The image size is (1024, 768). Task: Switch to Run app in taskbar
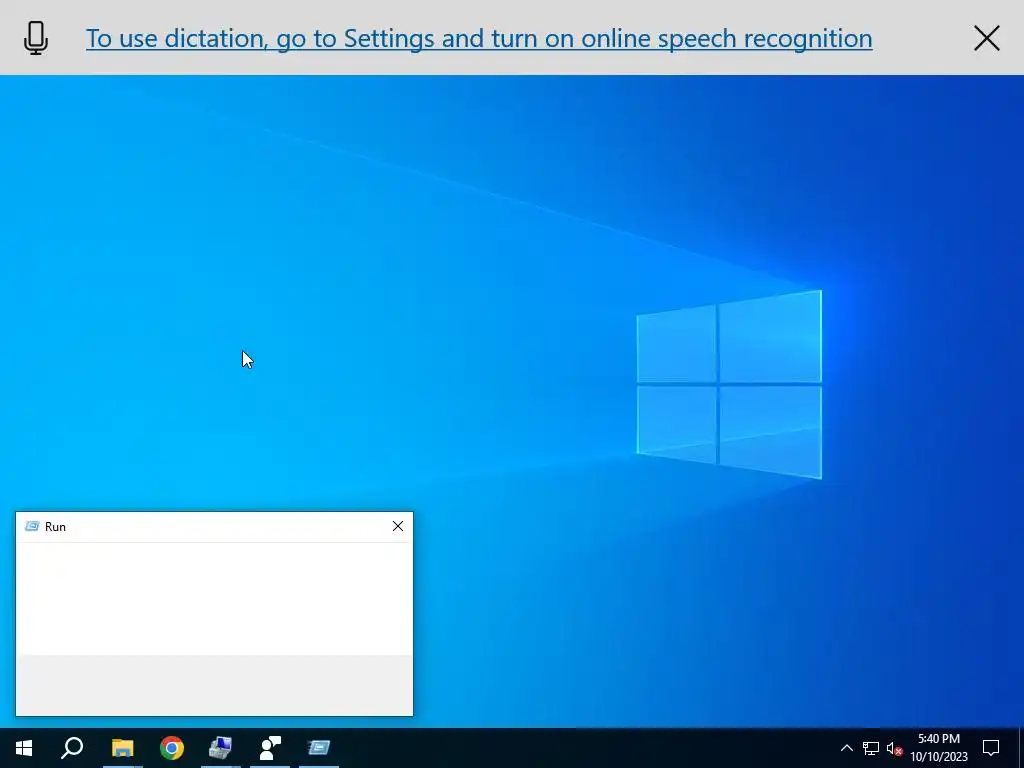[319, 748]
